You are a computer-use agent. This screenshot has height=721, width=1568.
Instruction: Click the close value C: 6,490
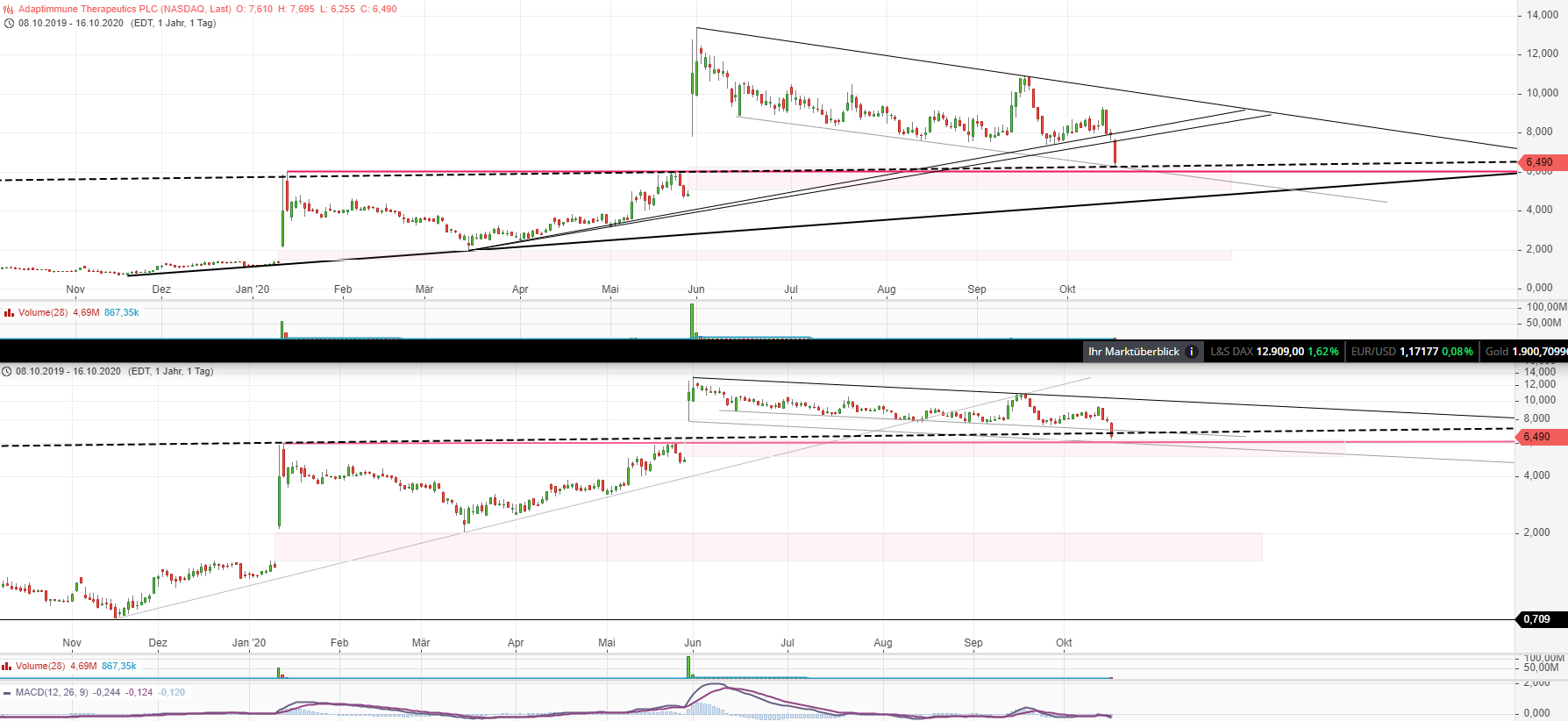coord(379,9)
